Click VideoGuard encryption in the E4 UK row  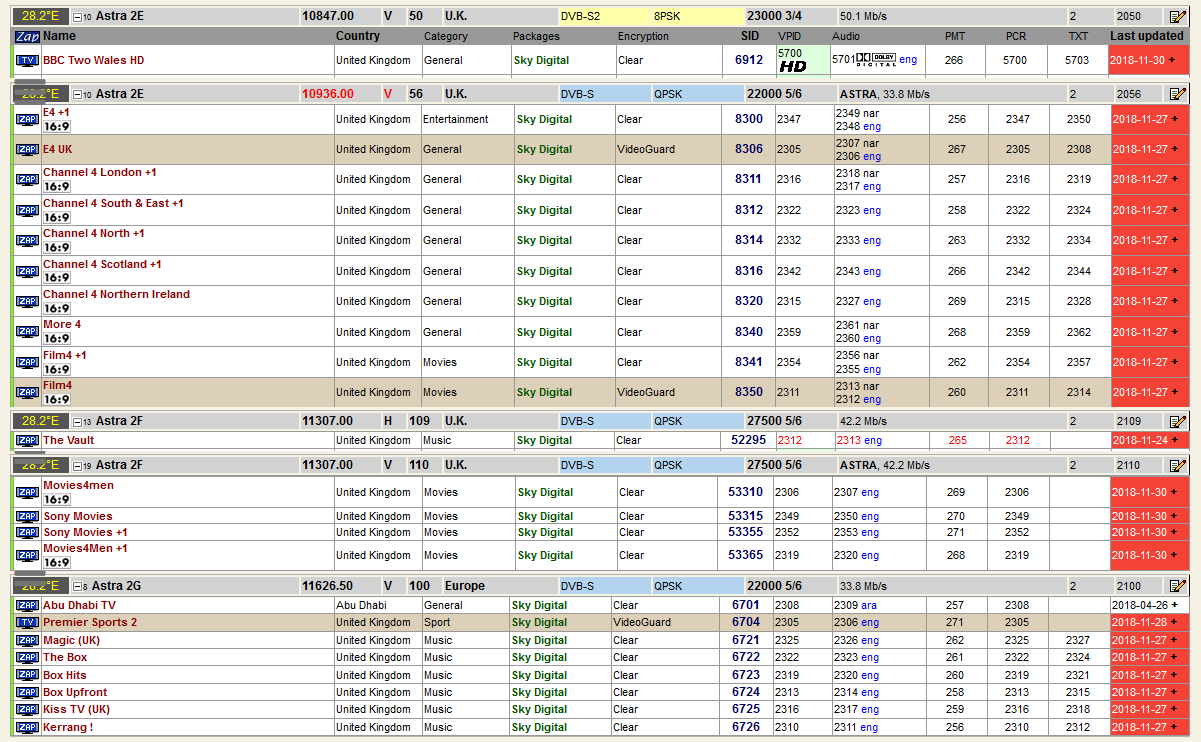point(646,149)
